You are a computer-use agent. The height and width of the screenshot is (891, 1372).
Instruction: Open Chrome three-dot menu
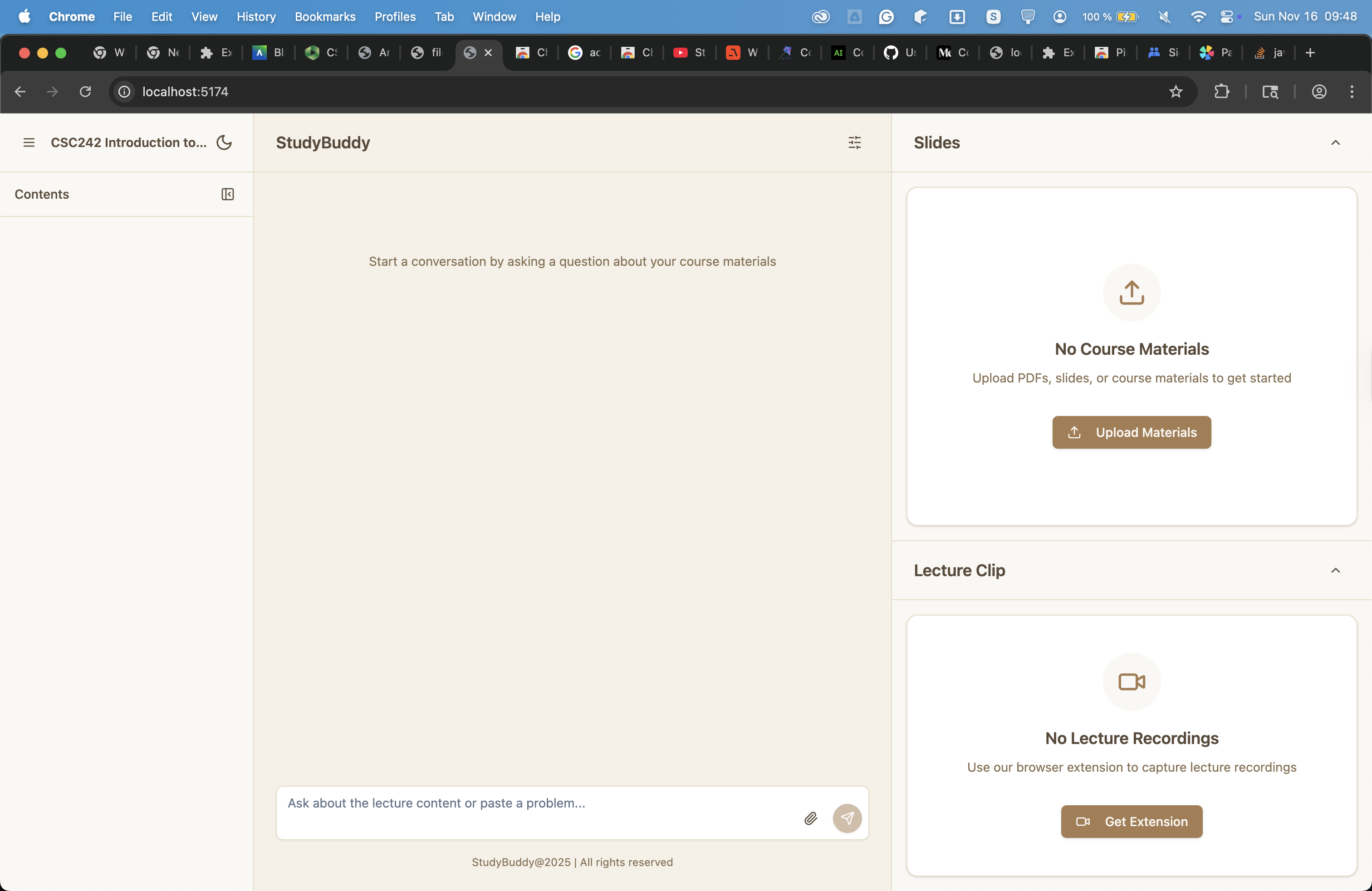click(1351, 92)
